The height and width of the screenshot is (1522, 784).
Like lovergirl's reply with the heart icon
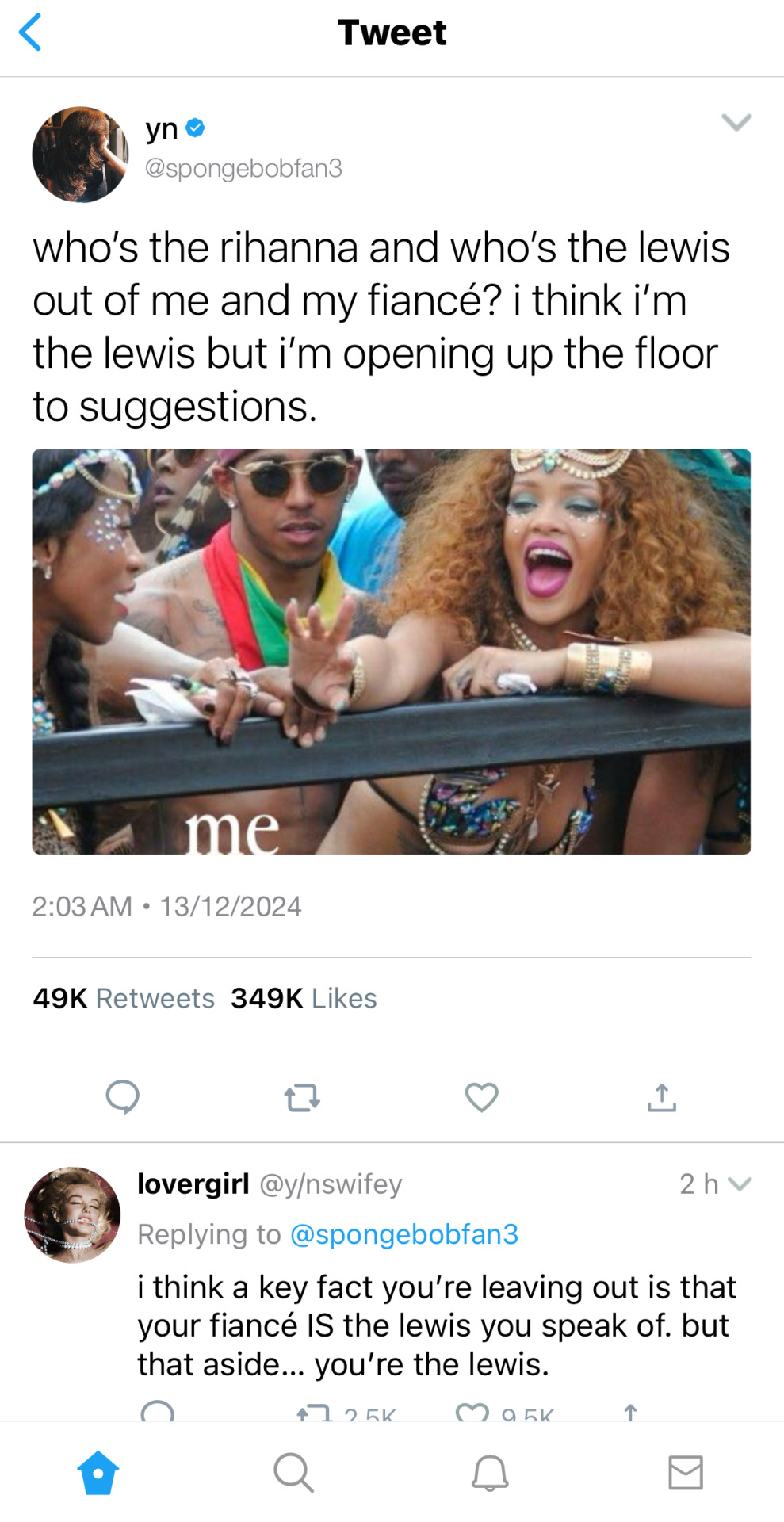click(472, 1412)
